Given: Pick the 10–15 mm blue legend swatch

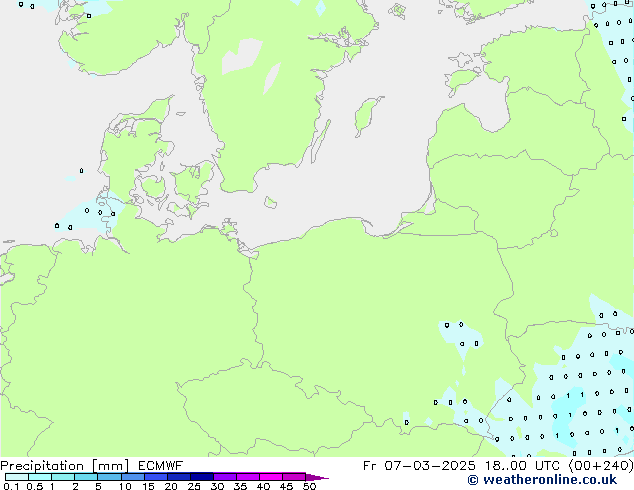Looking at the screenshot, I should (x=132, y=477).
